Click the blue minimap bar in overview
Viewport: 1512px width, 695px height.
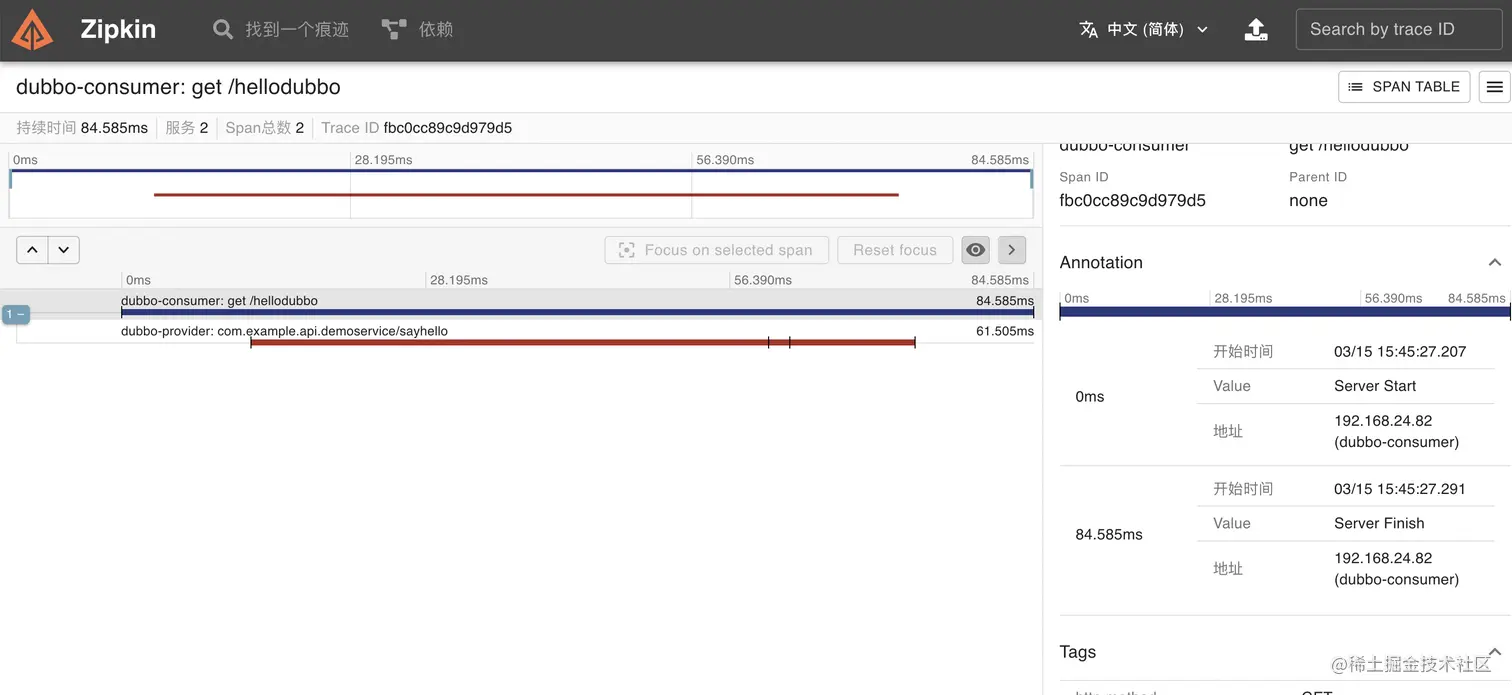tap(521, 171)
